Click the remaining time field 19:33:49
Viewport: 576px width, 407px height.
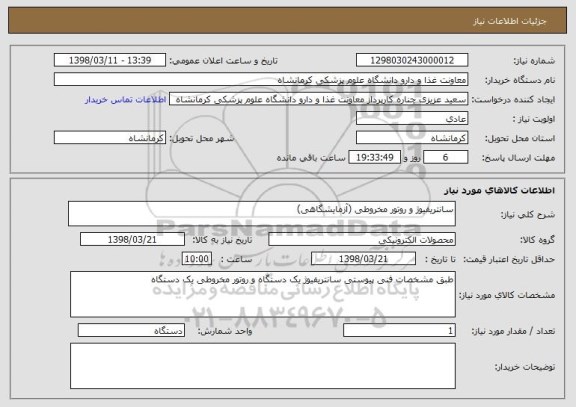point(374,158)
